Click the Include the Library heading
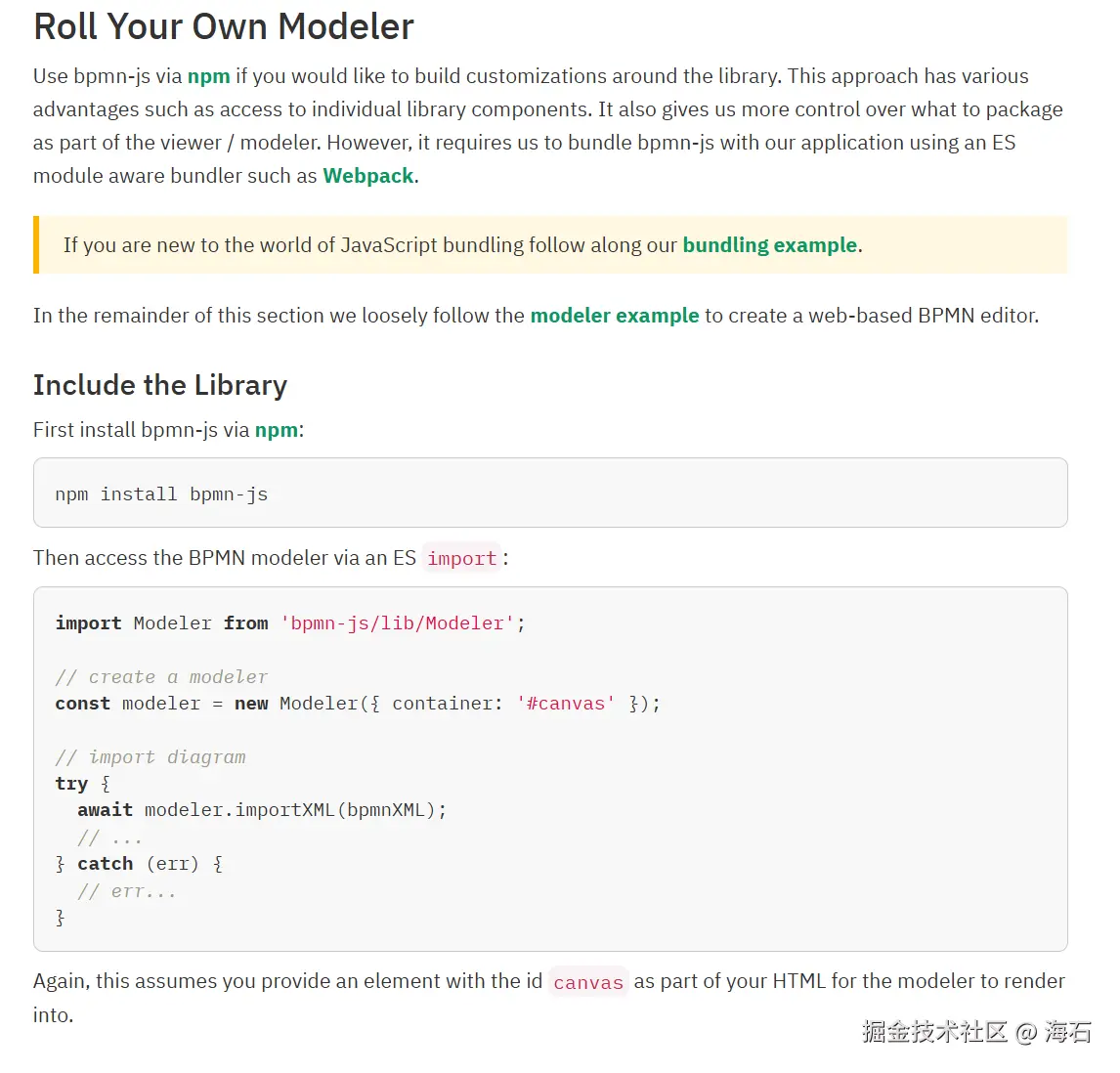This screenshot has height=1073, width=1120. point(160,385)
